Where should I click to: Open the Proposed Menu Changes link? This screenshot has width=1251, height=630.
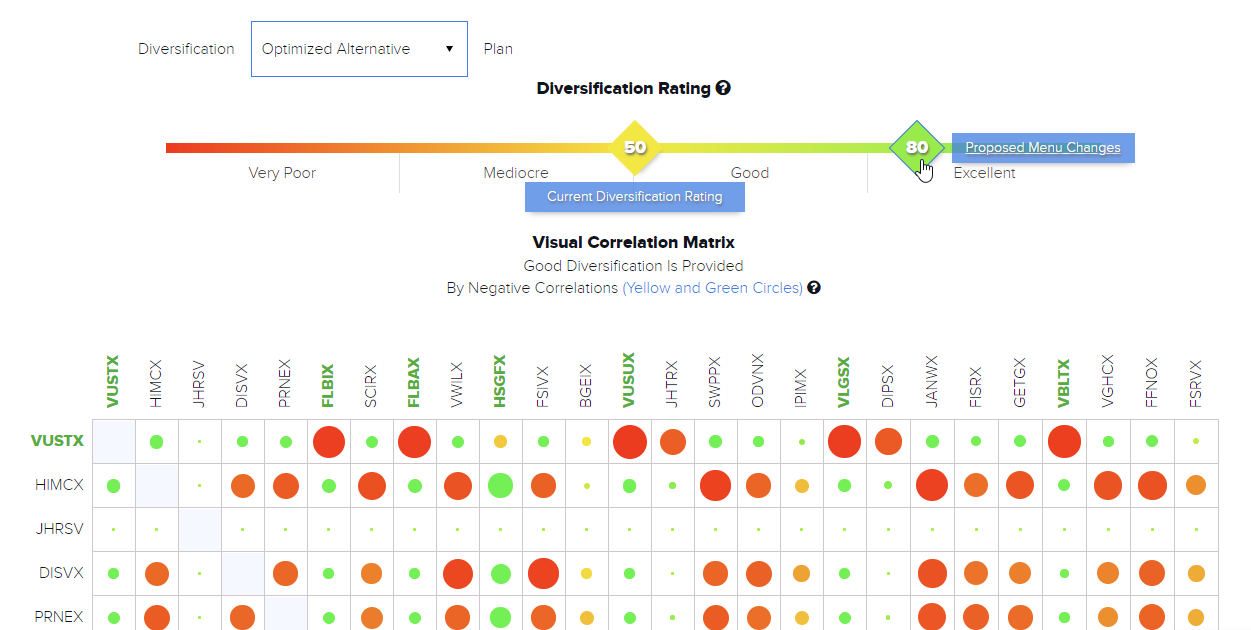pyautogui.click(x=1042, y=148)
